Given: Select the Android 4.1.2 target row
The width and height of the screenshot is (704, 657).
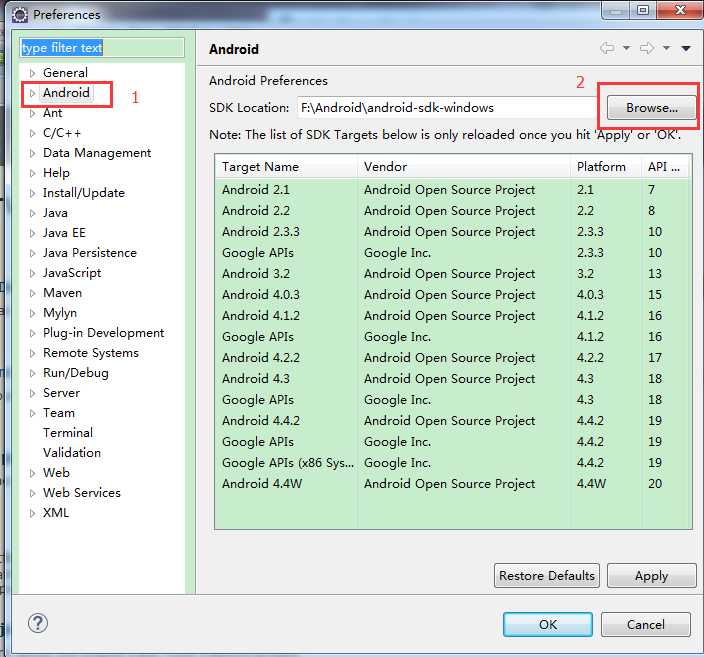Looking at the screenshot, I should coord(453,316).
